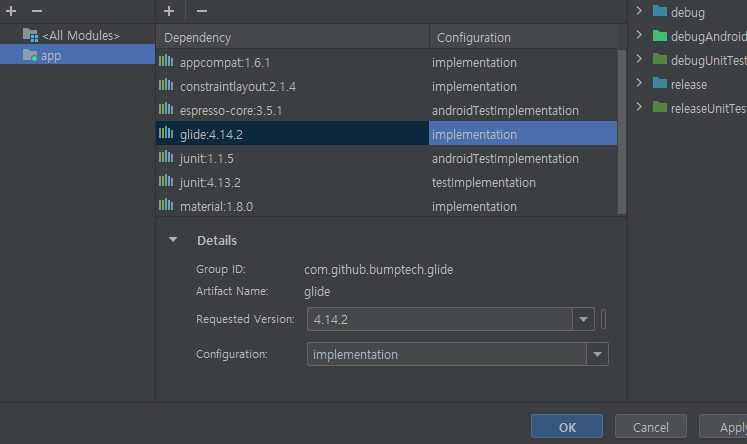Click library icon beside material:1.8.0

click(166, 205)
